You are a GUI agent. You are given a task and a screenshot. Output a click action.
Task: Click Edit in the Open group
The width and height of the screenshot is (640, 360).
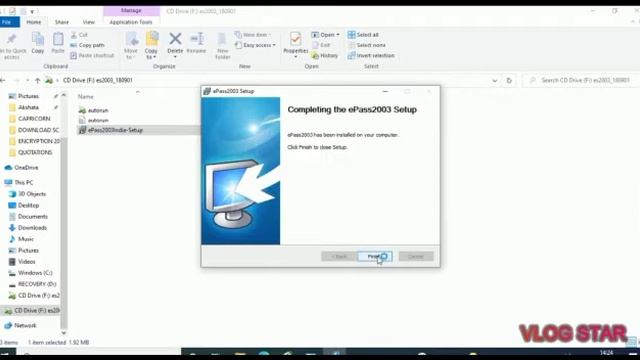tap(321, 45)
